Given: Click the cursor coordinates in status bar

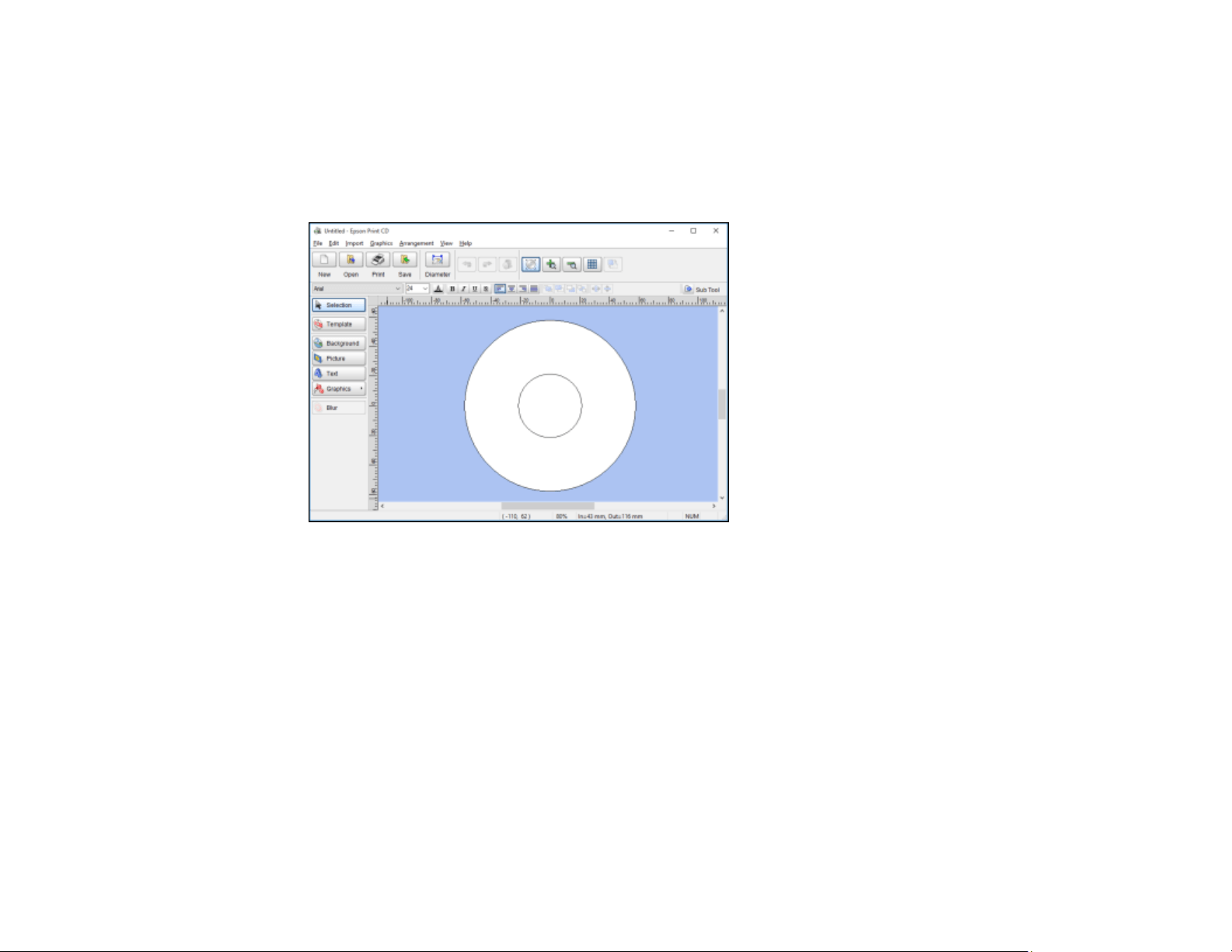Looking at the screenshot, I should pyautogui.click(x=517, y=516).
